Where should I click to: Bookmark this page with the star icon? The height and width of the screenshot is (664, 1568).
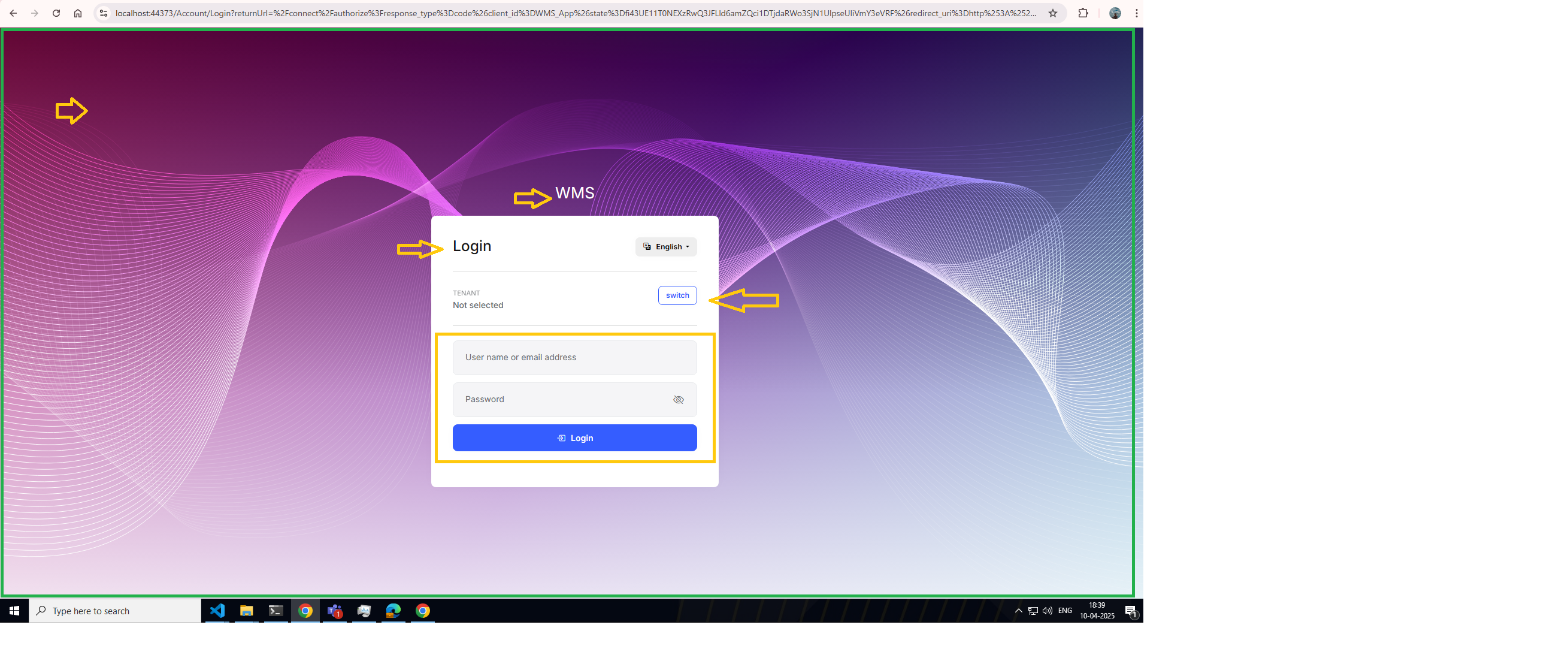(1052, 13)
